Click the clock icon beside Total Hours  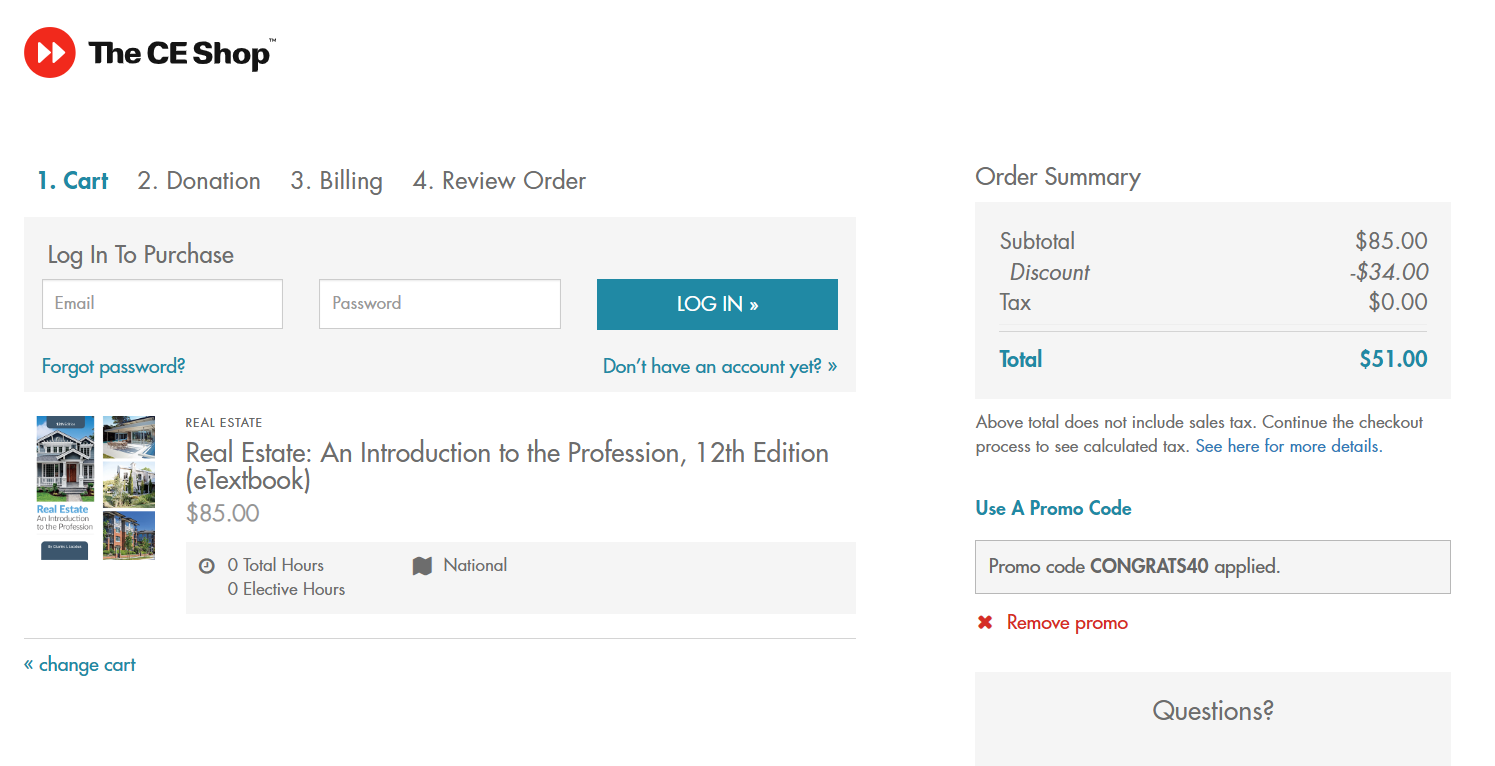coord(207,566)
